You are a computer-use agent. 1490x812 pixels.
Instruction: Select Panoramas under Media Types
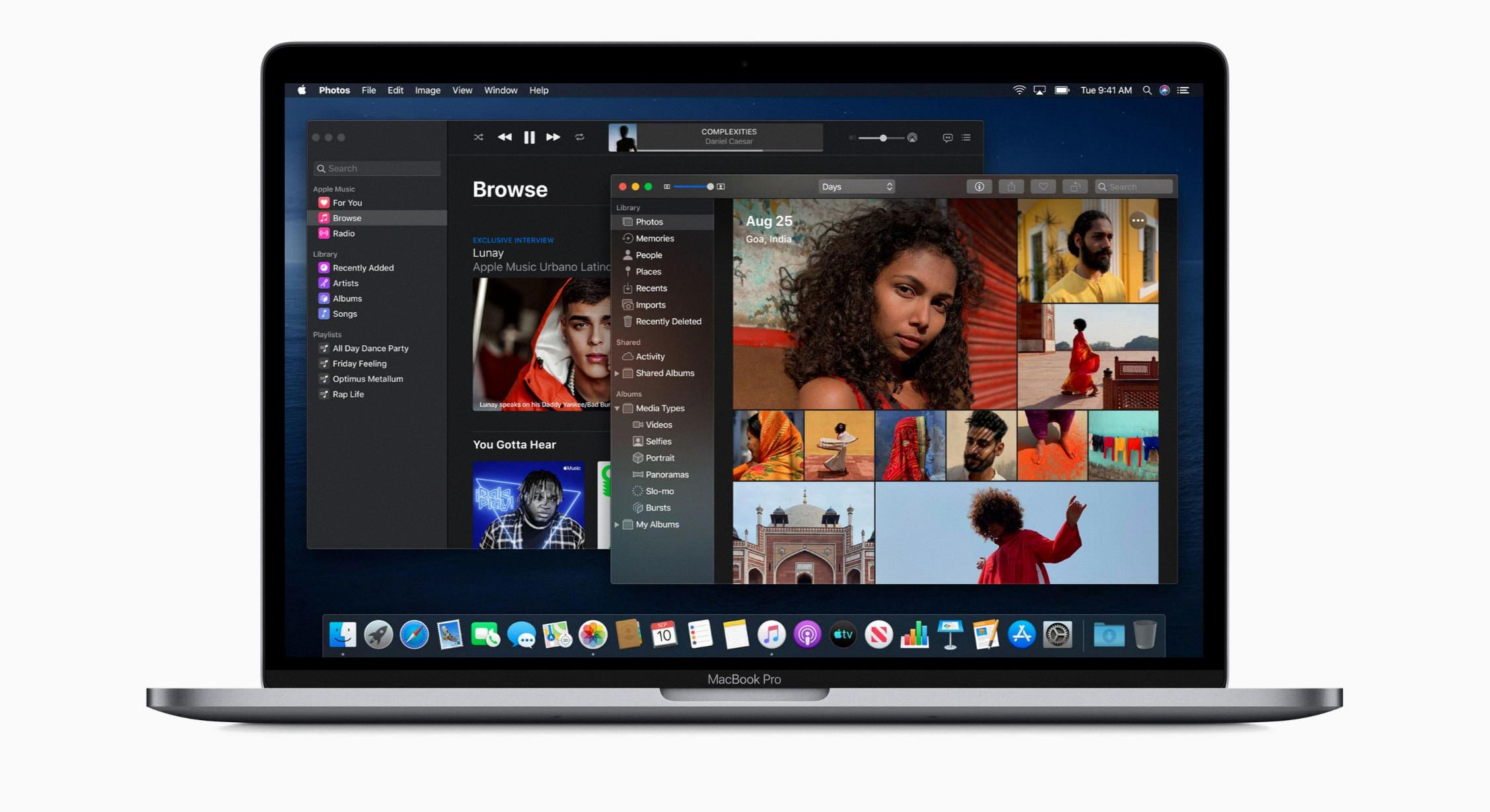663,475
